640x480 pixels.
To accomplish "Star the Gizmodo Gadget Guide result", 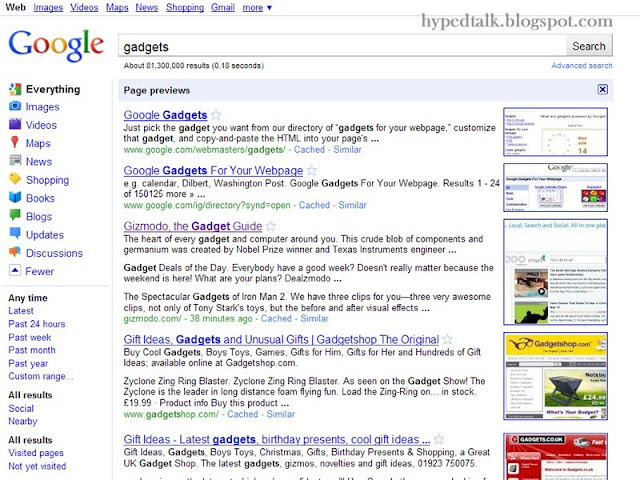I will coord(271,226).
